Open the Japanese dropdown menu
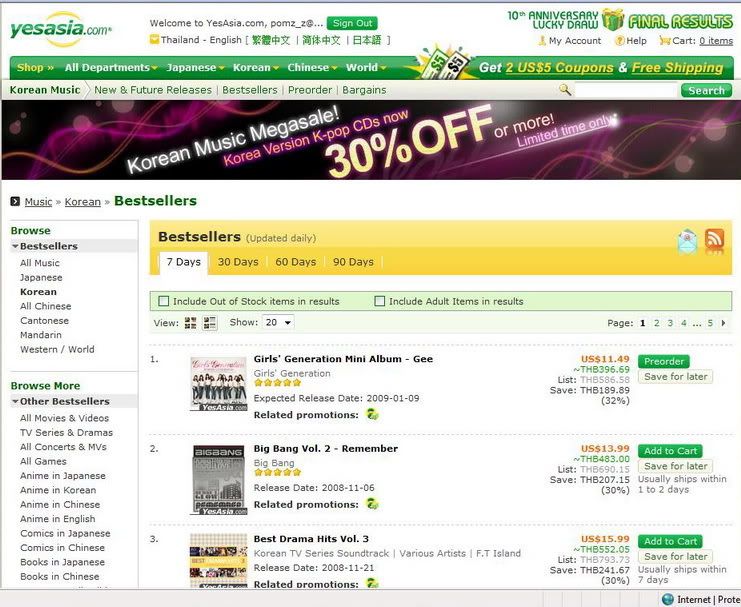 click(195, 68)
